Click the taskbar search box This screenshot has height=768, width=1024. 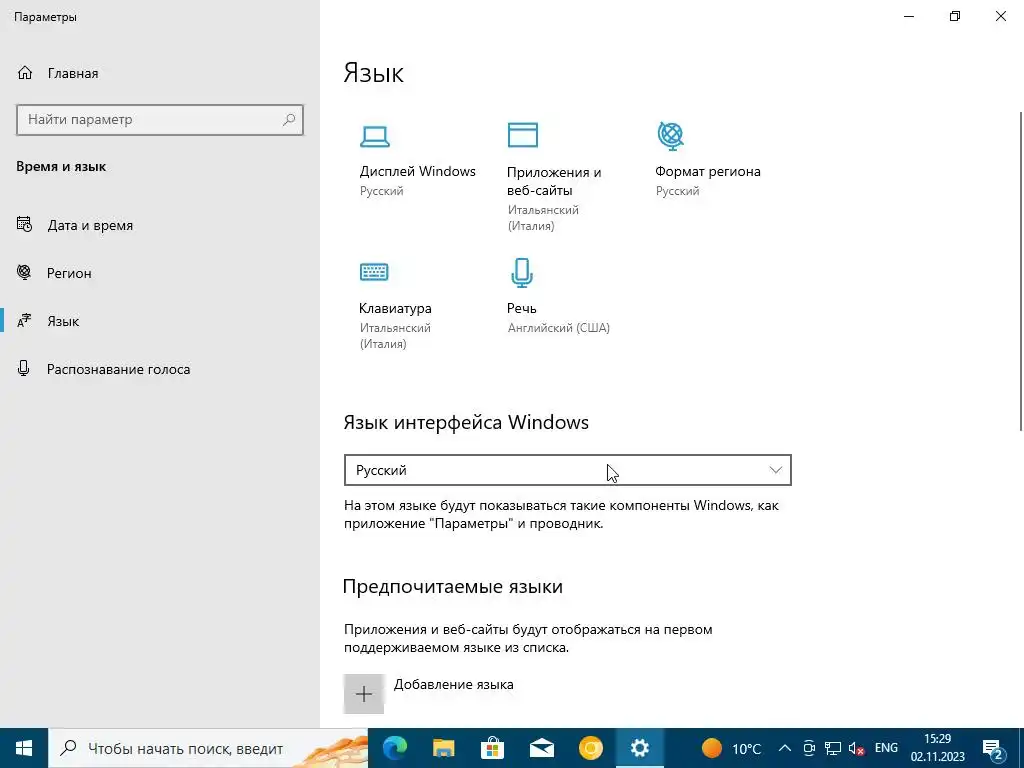pyautogui.click(x=208, y=748)
